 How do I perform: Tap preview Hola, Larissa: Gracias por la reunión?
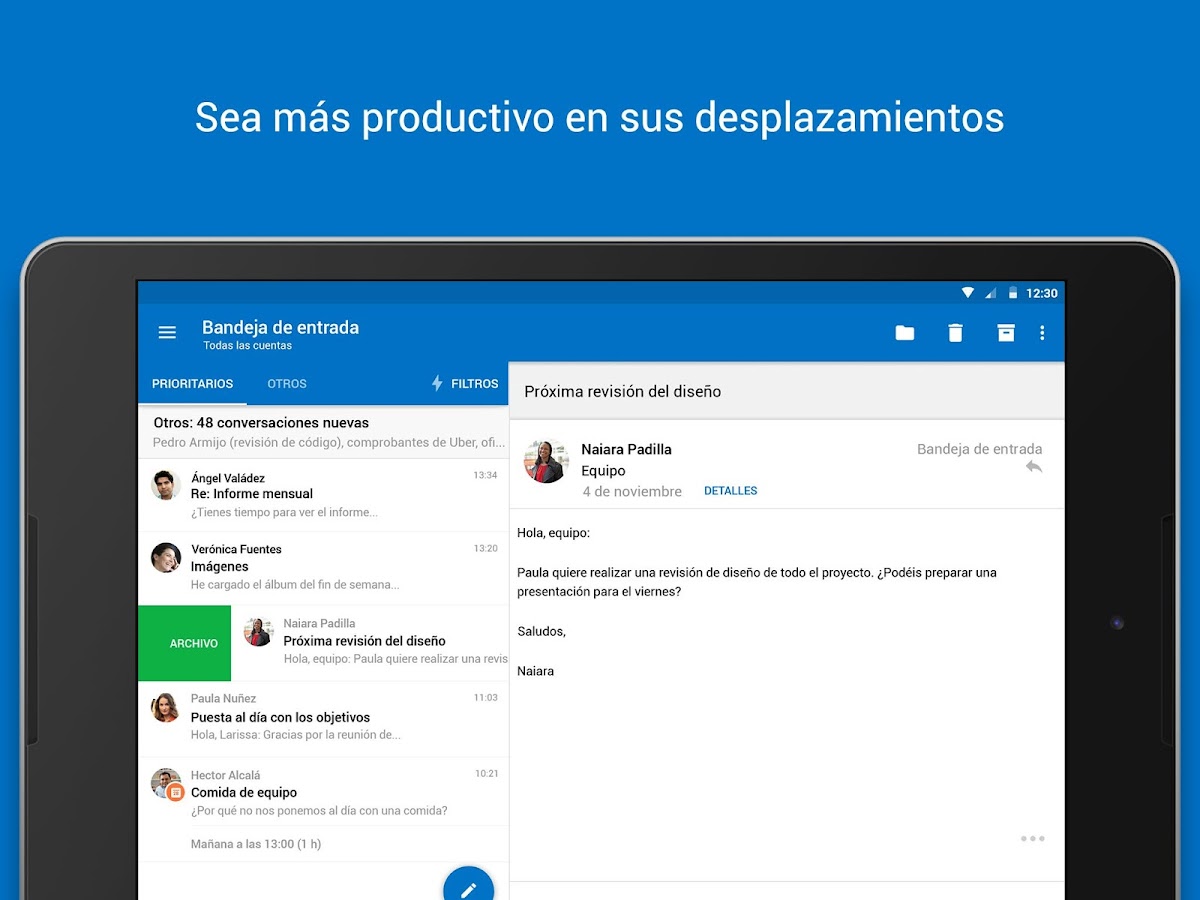click(x=296, y=734)
